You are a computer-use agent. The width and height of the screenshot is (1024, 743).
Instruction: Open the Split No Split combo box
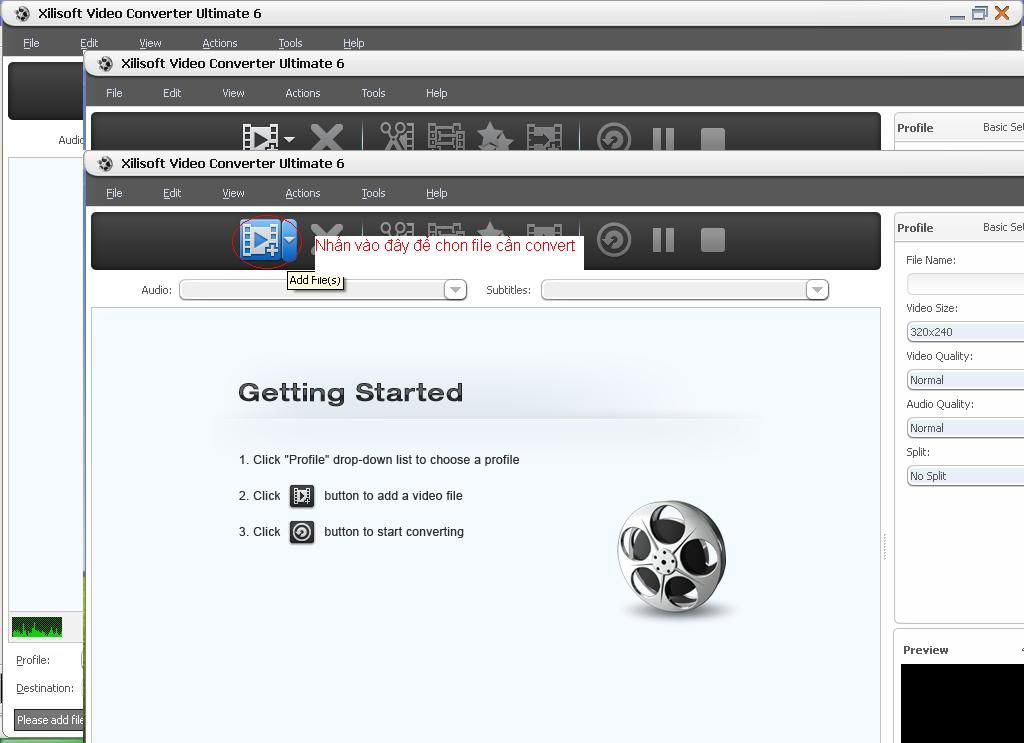click(x=965, y=476)
